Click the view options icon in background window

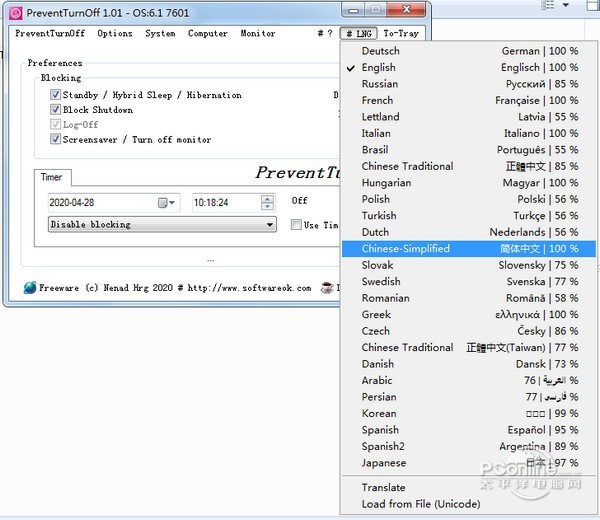tap(547, 5)
